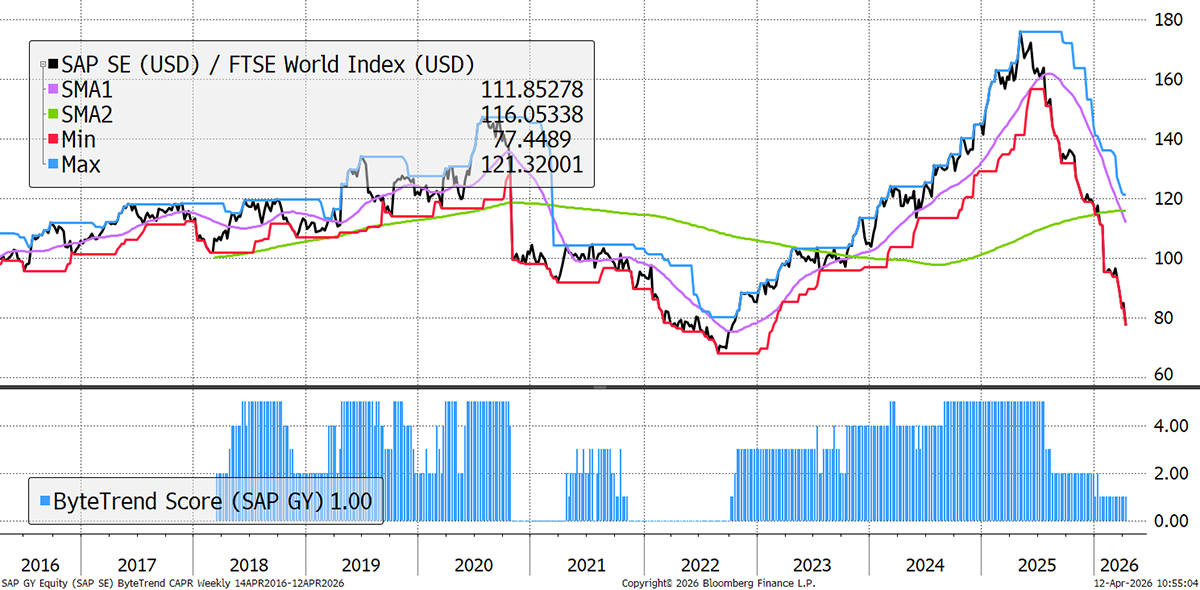This screenshot has width=1200, height=590.
Task: Click the green SMA2 legend swatch
Action: [53, 115]
